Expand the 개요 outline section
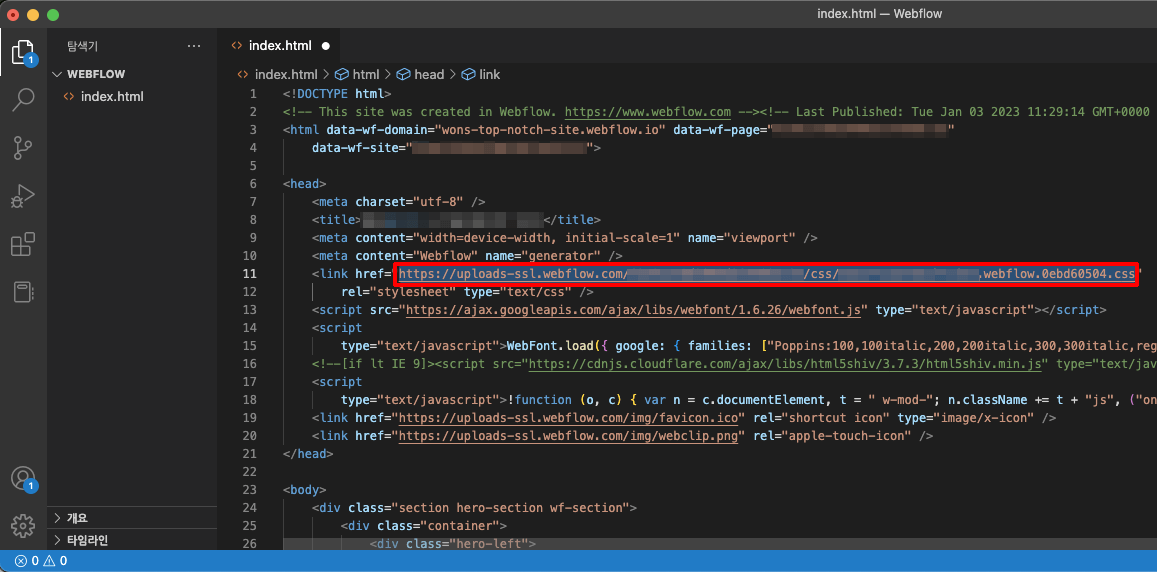The width and height of the screenshot is (1157, 572). tap(133, 517)
